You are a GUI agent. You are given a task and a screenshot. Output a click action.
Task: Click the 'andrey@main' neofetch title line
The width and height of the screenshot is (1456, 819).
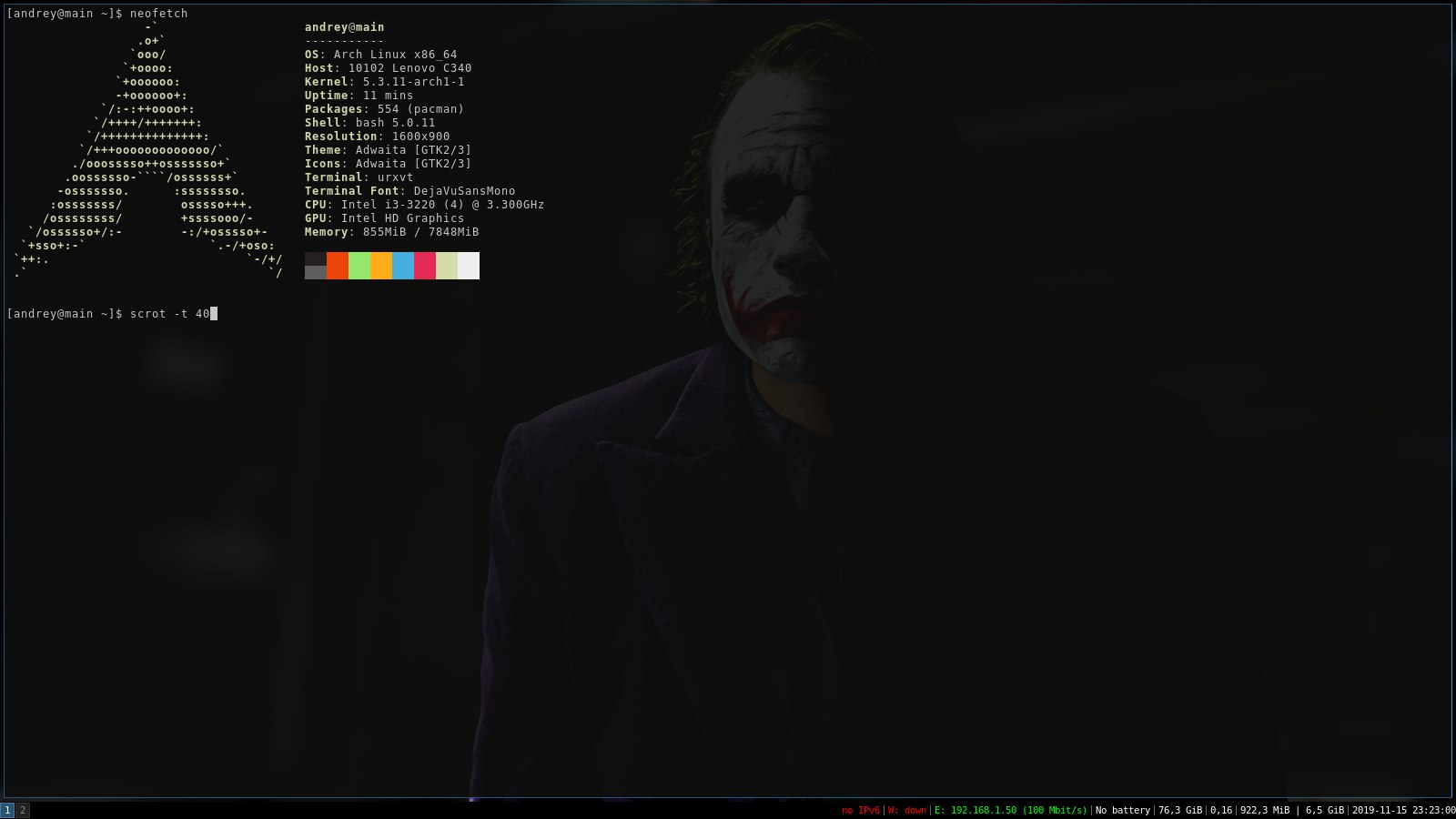pos(344,27)
